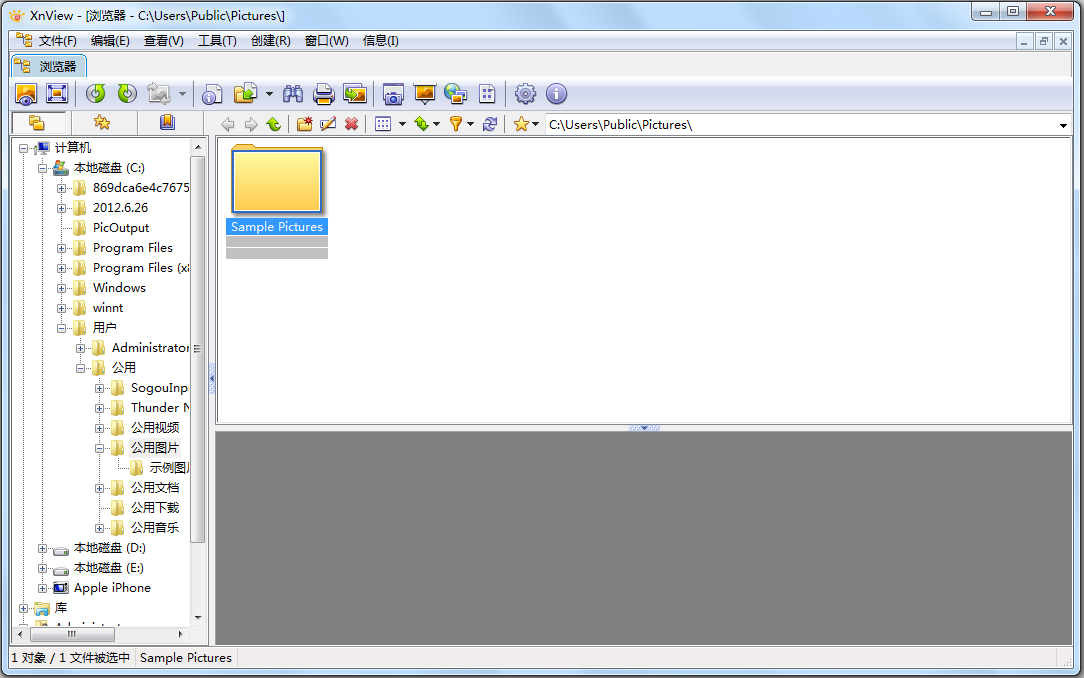Open sort dropdown arrow
This screenshot has height=678, width=1084.
(437, 124)
